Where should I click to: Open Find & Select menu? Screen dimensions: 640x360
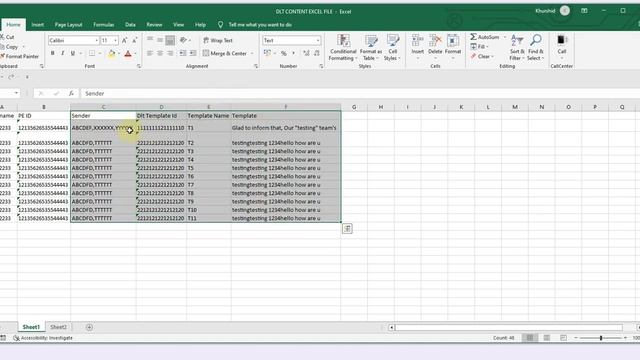tap(536, 48)
